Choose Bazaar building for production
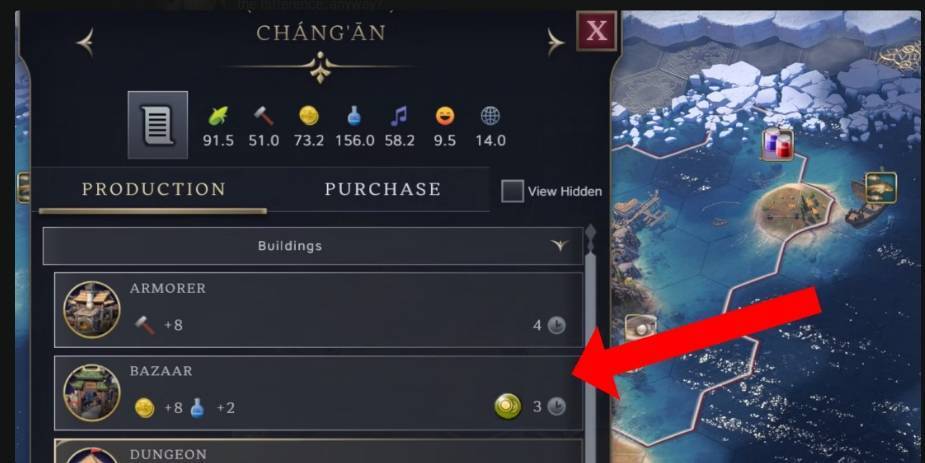This screenshot has width=925, height=463. 319,393
